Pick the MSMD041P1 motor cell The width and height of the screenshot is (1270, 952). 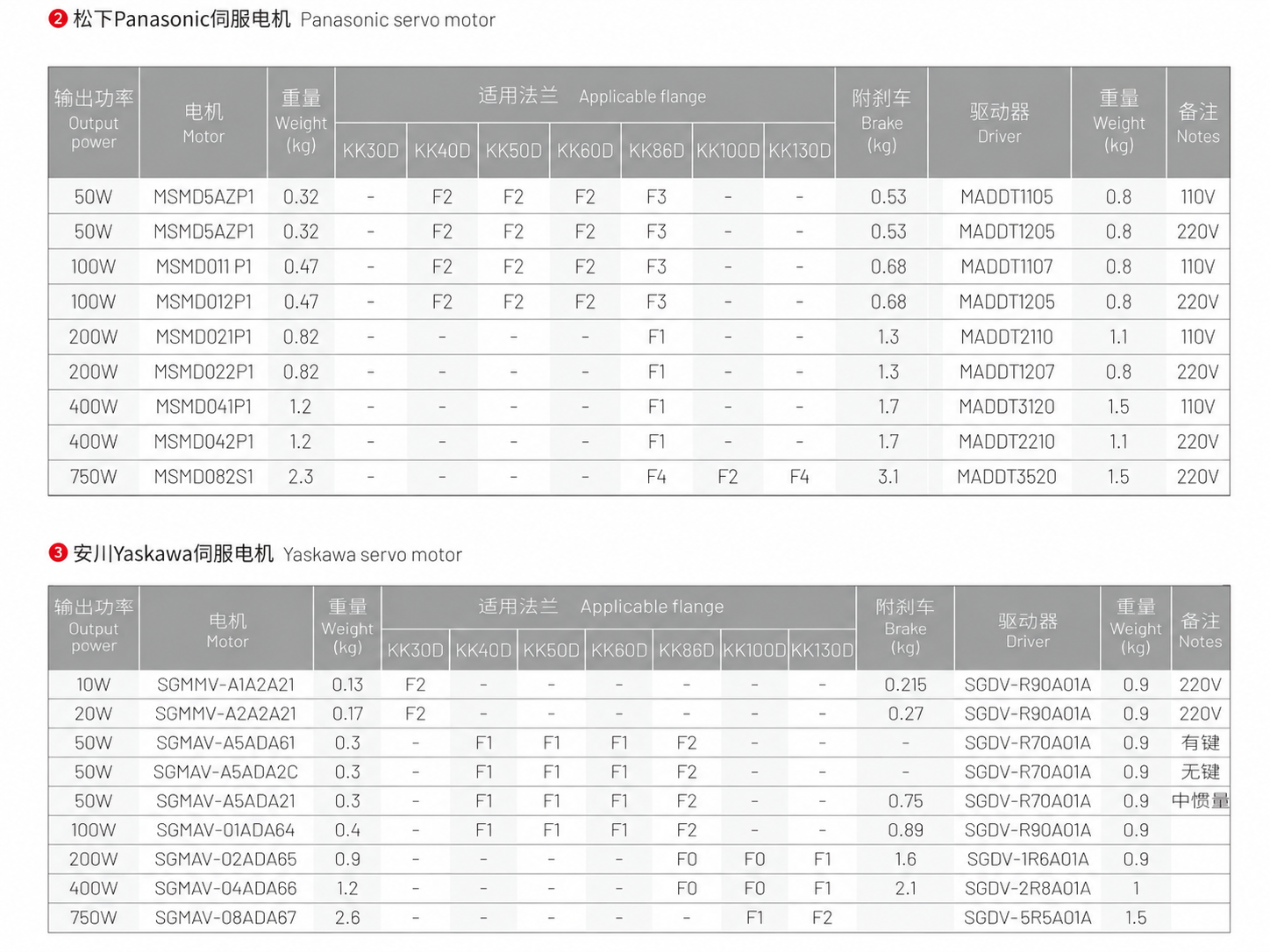[x=203, y=407]
